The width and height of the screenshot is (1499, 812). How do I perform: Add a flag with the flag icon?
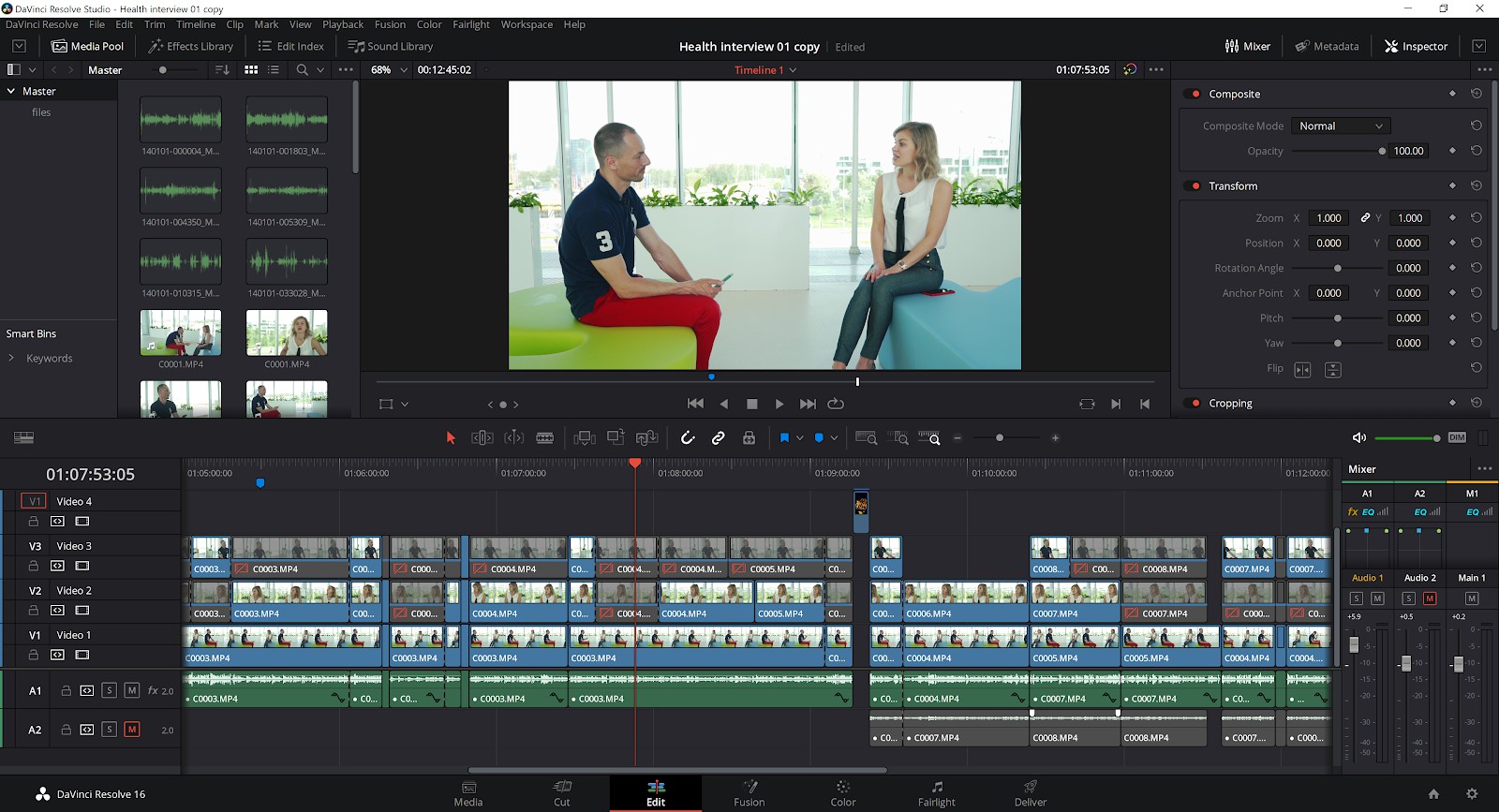point(784,437)
